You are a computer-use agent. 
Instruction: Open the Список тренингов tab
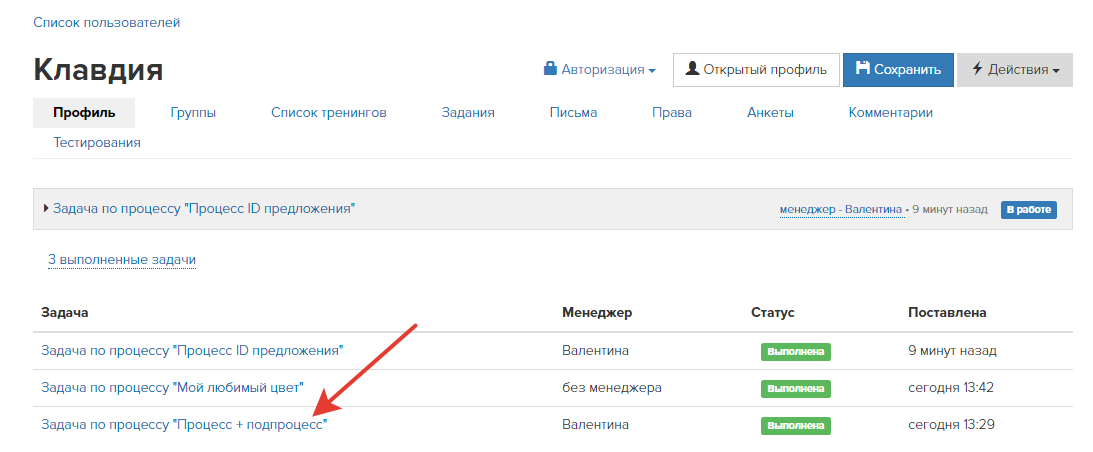329,112
